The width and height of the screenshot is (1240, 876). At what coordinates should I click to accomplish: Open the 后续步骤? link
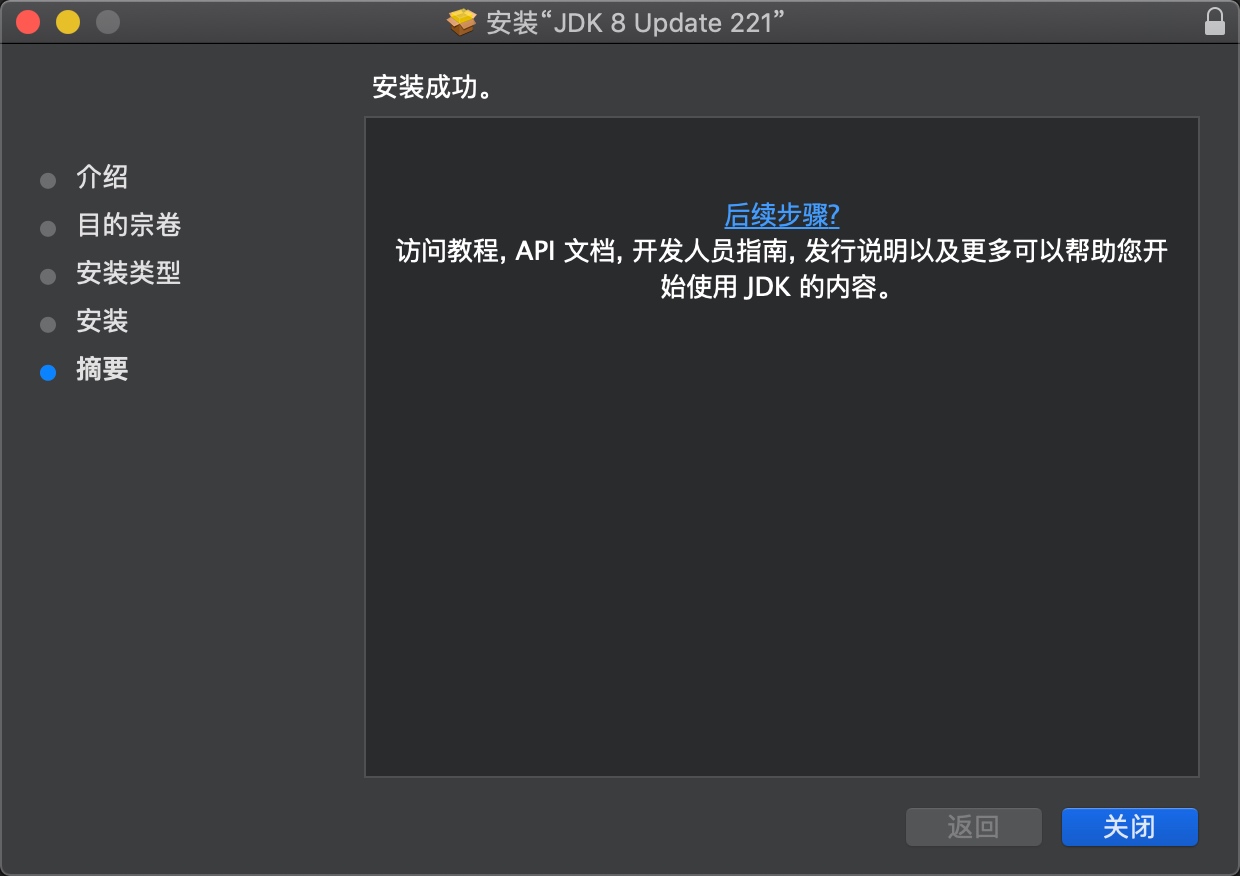781,216
